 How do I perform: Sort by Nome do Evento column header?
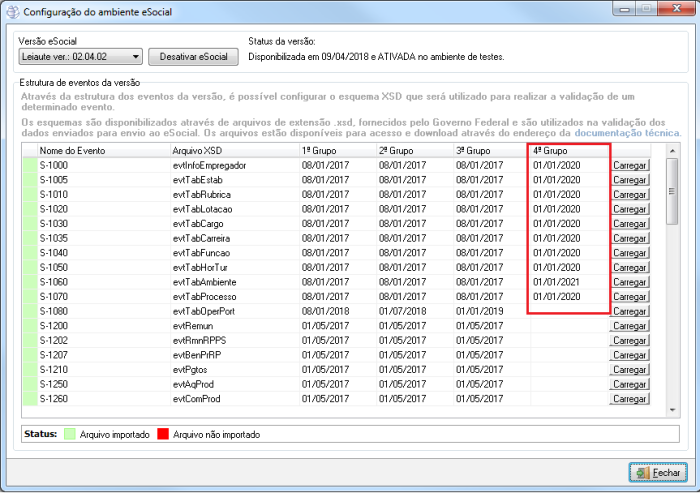pos(100,150)
